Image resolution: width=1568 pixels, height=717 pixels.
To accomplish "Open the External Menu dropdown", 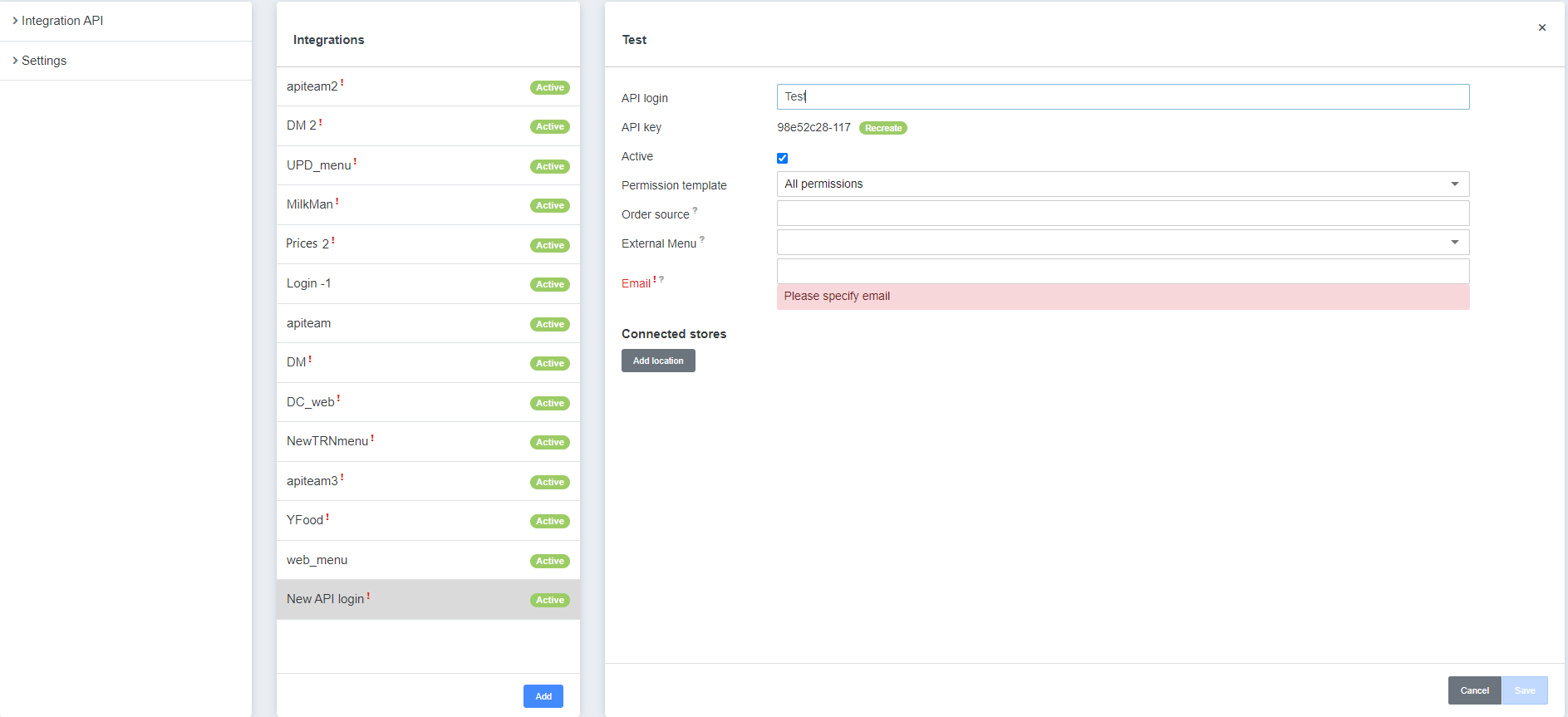I will point(1122,243).
